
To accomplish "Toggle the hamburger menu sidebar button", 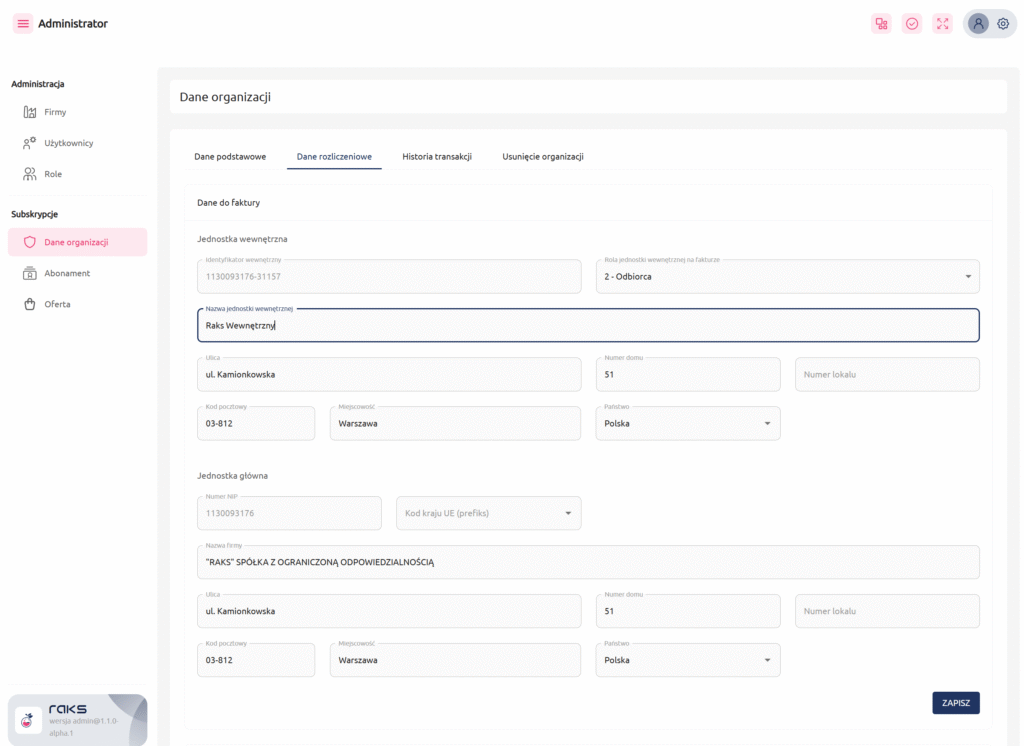I will click(x=23, y=24).
